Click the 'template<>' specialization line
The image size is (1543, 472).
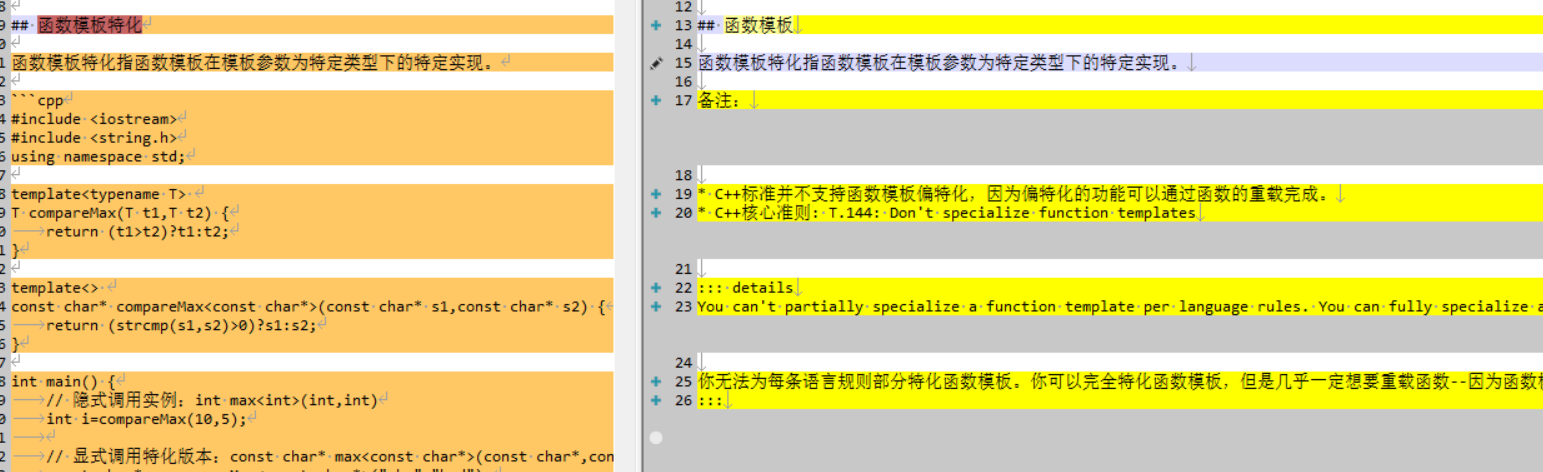pos(56,288)
